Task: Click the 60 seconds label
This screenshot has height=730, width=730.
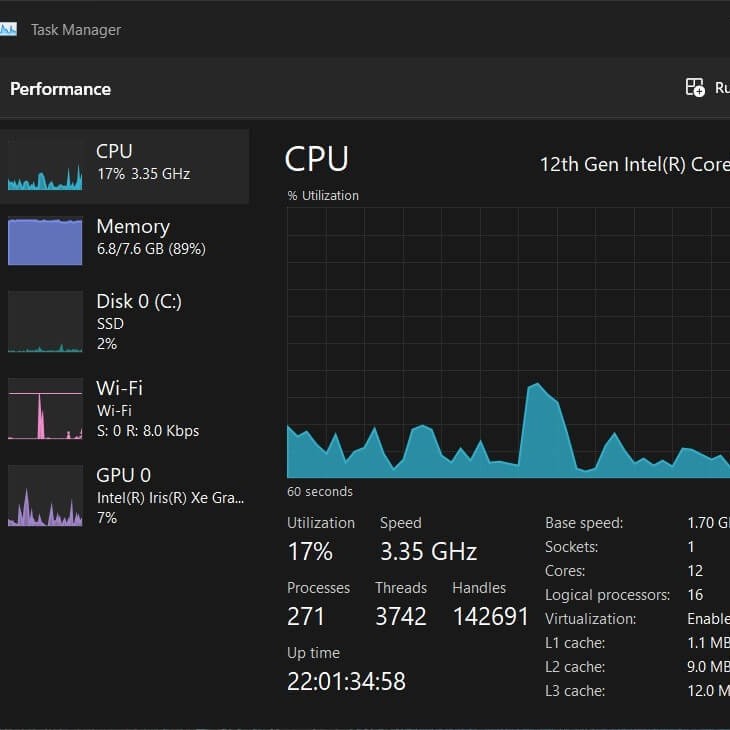Action: pos(320,492)
